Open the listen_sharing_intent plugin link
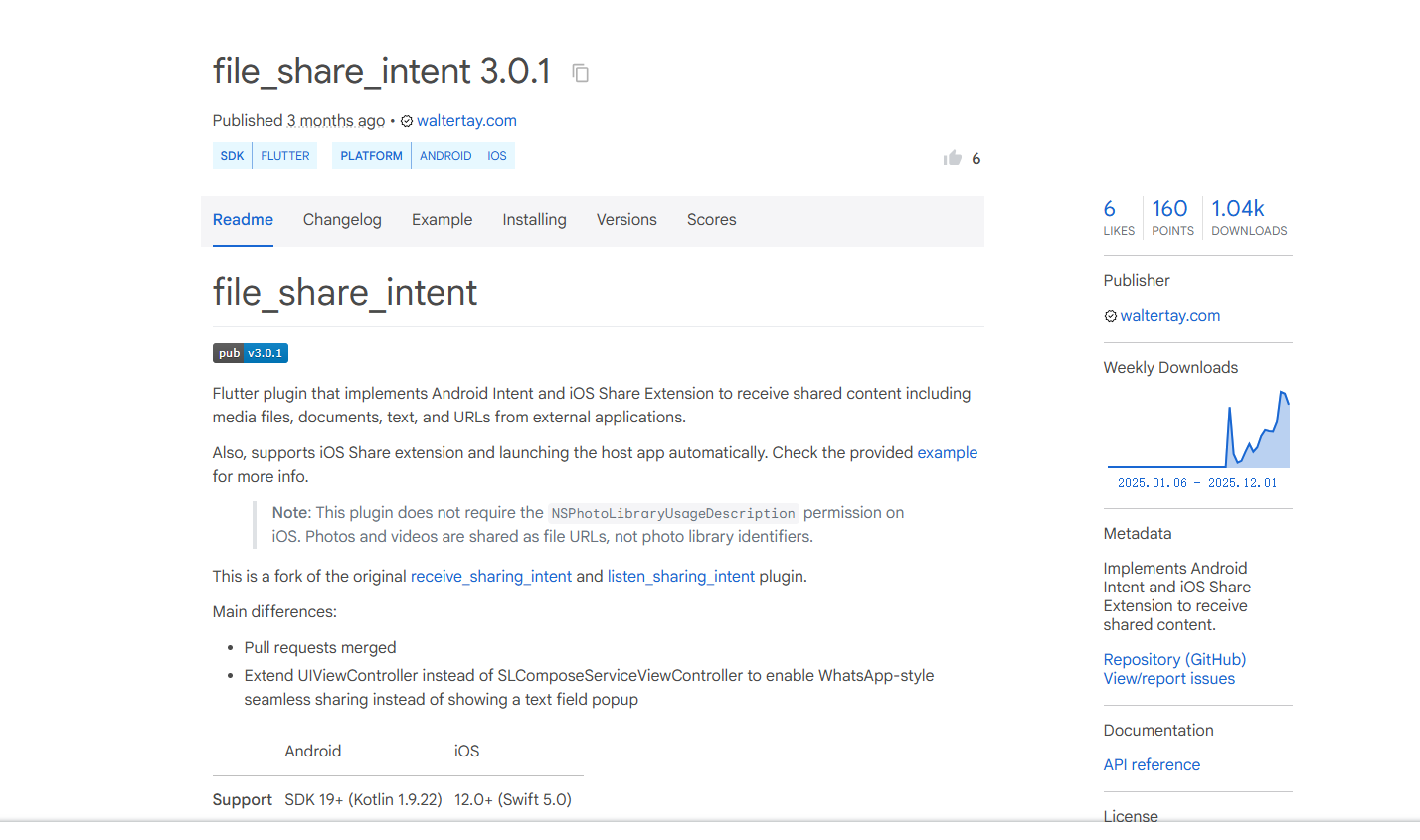This screenshot has width=1420, height=840. [681, 577]
